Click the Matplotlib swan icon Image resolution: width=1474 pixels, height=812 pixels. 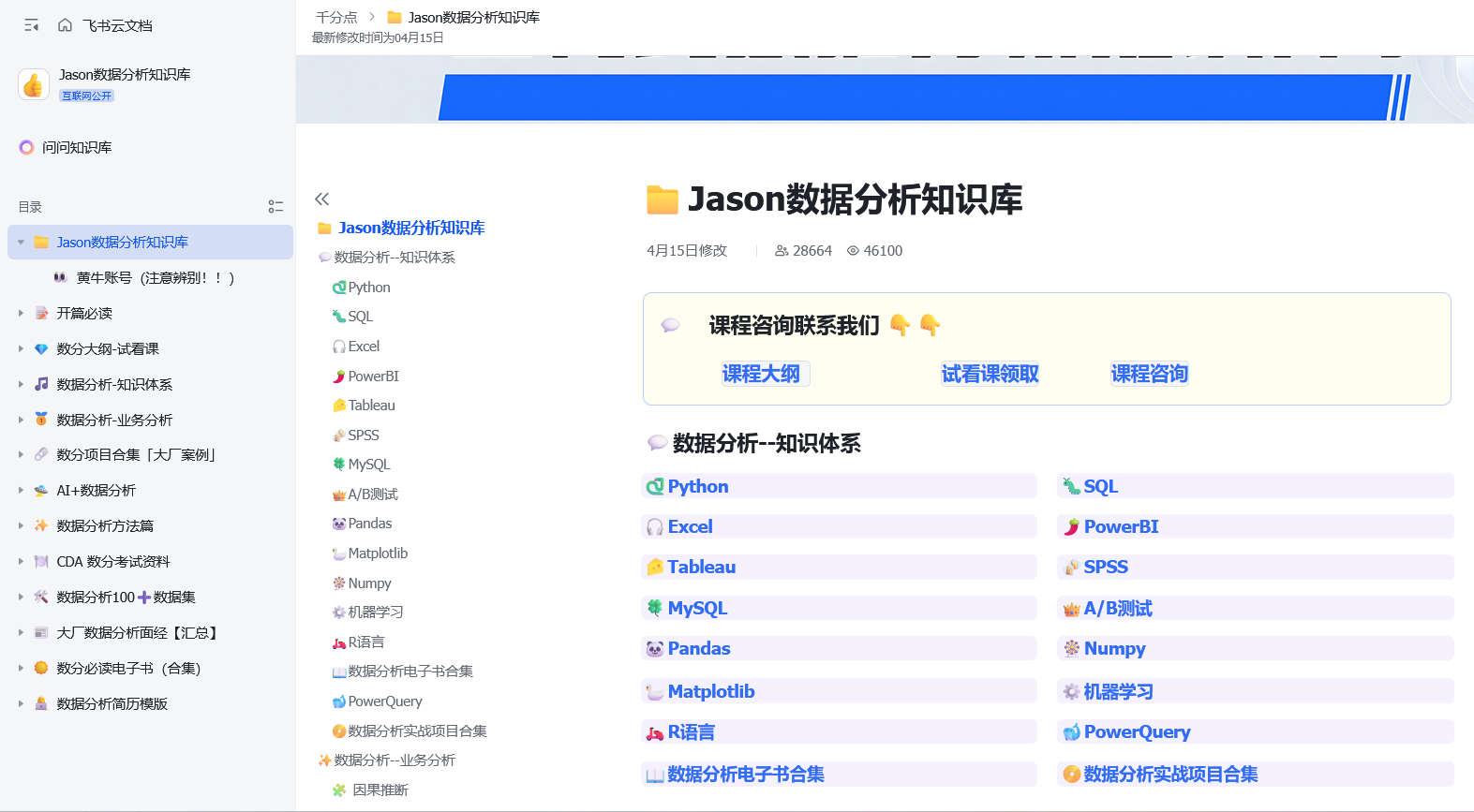pos(654,692)
